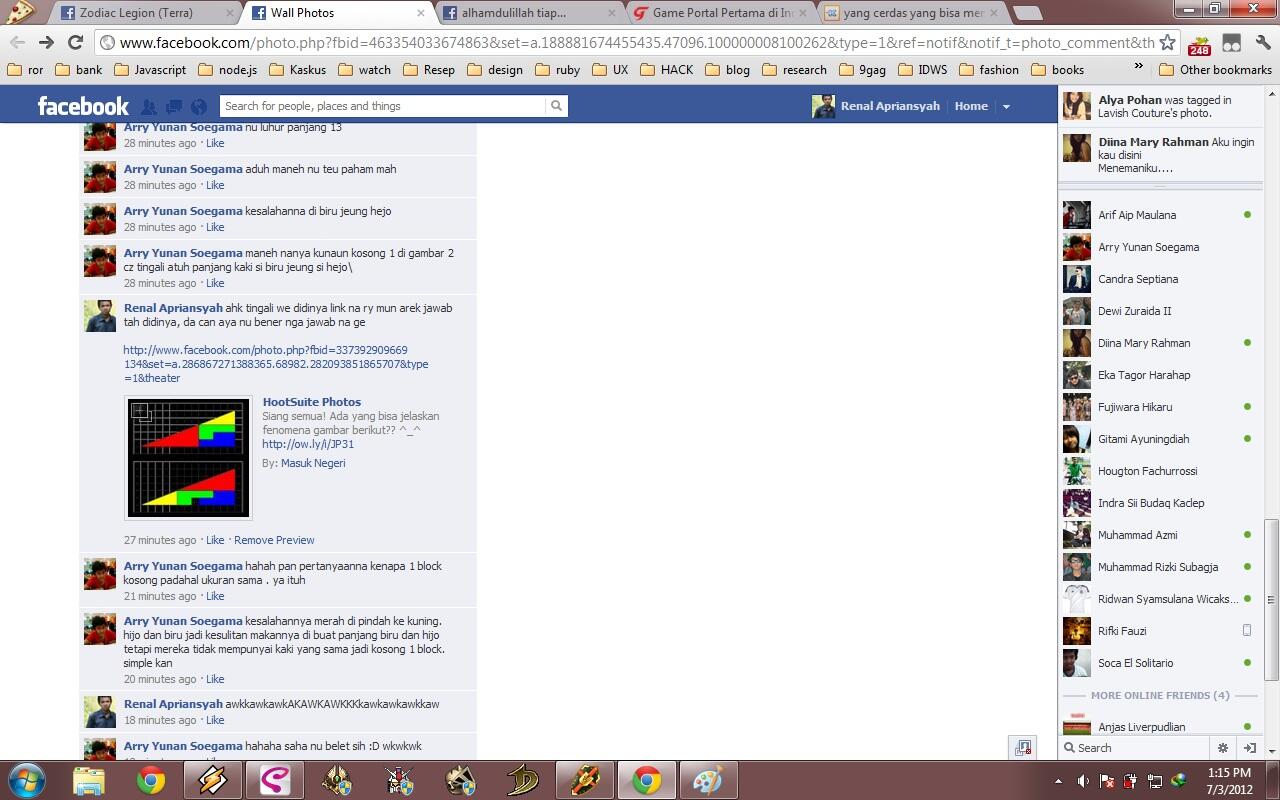Click the network tray icon
Image resolution: width=1280 pixels, height=800 pixels.
click(1155, 780)
